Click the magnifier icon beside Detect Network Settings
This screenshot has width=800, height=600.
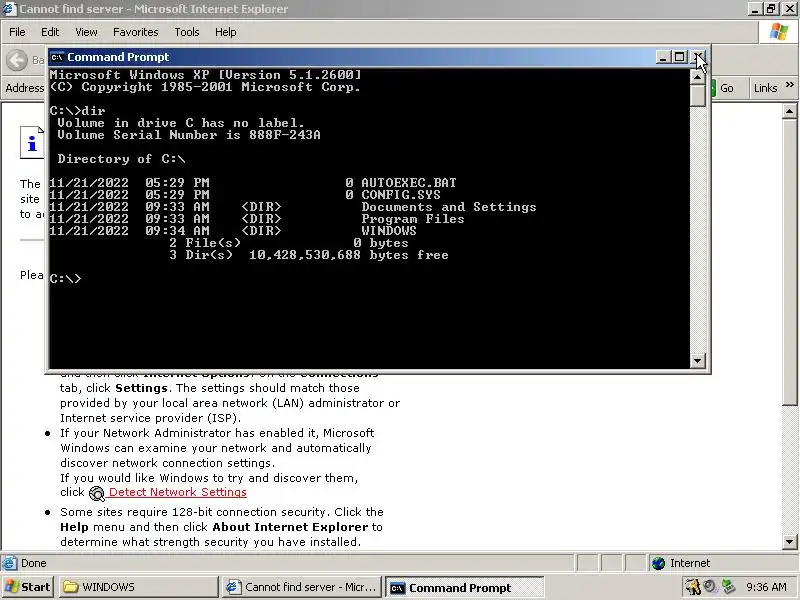pyautogui.click(x=96, y=493)
